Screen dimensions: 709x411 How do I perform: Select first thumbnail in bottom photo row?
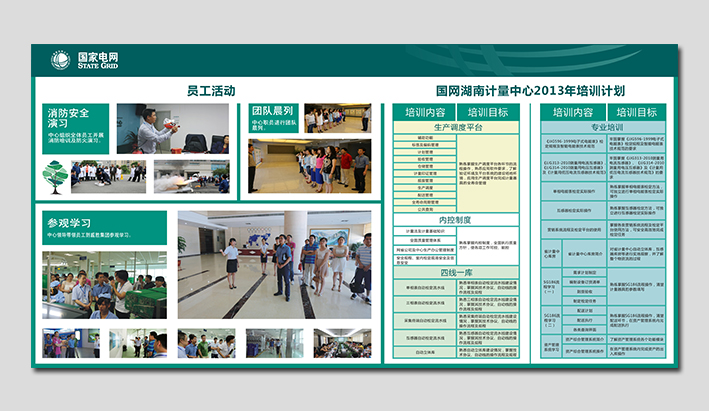tap(70, 343)
